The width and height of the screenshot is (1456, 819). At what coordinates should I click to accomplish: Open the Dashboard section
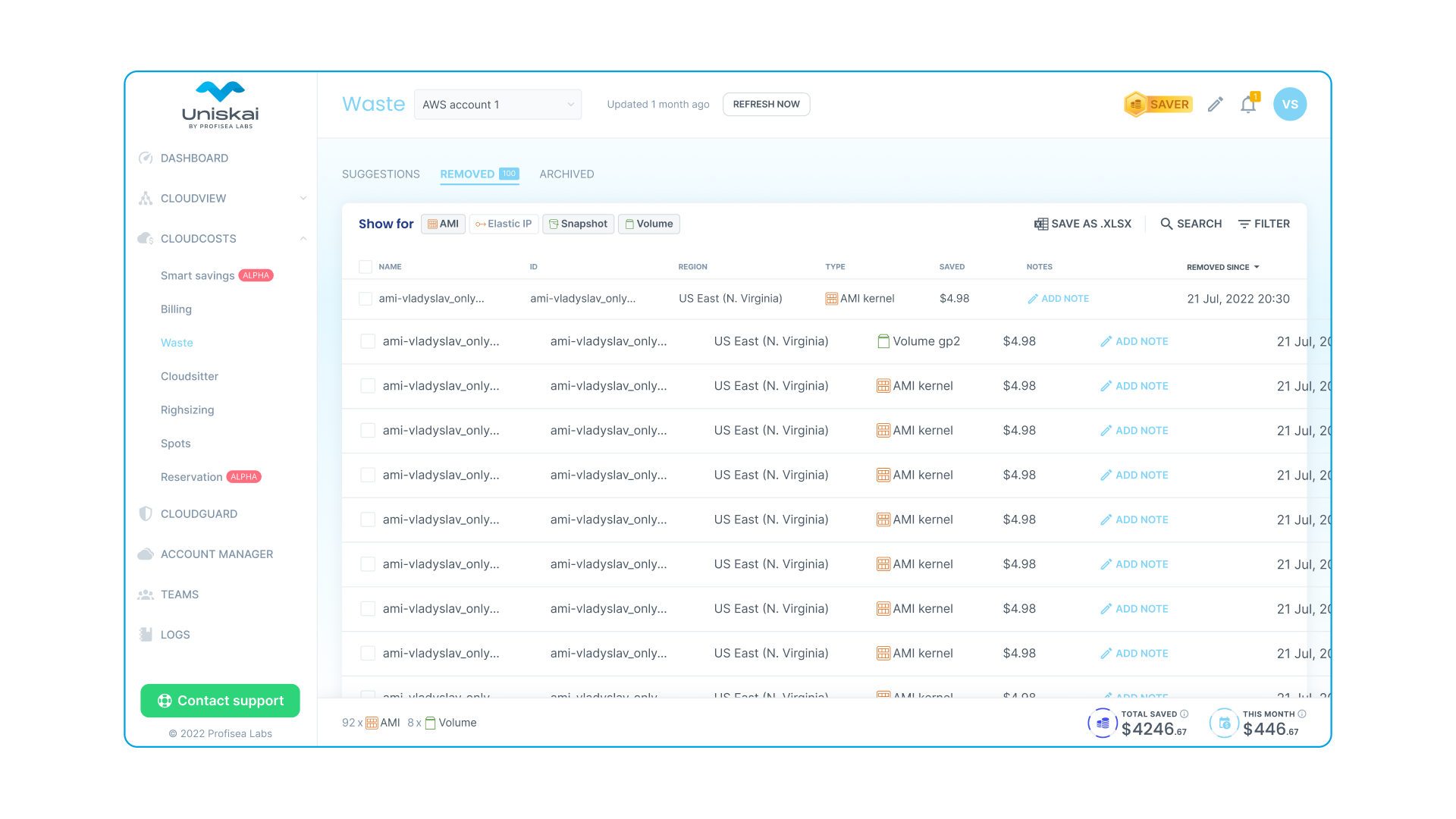pyautogui.click(x=194, y=158)
